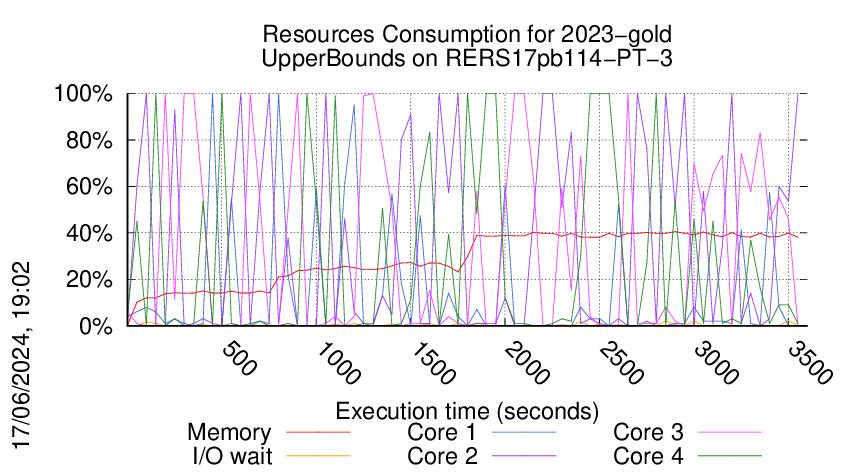
Task: Click the Core 1 legend label
Action: pos(441,433)
